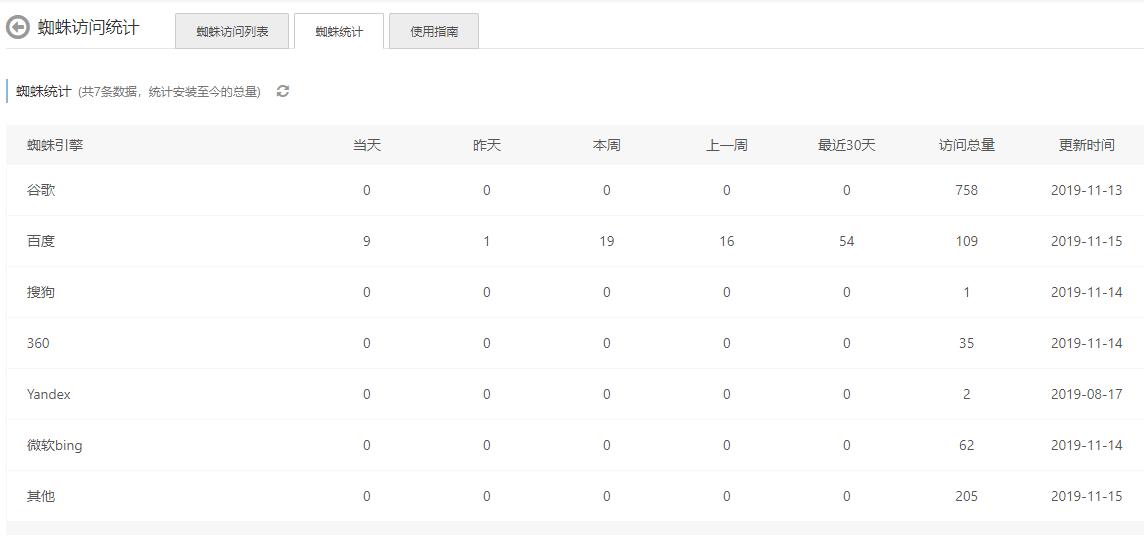Select the 谷歌 spider row
The height and width of the screenshot is (539, 1144).
point(41,190)
